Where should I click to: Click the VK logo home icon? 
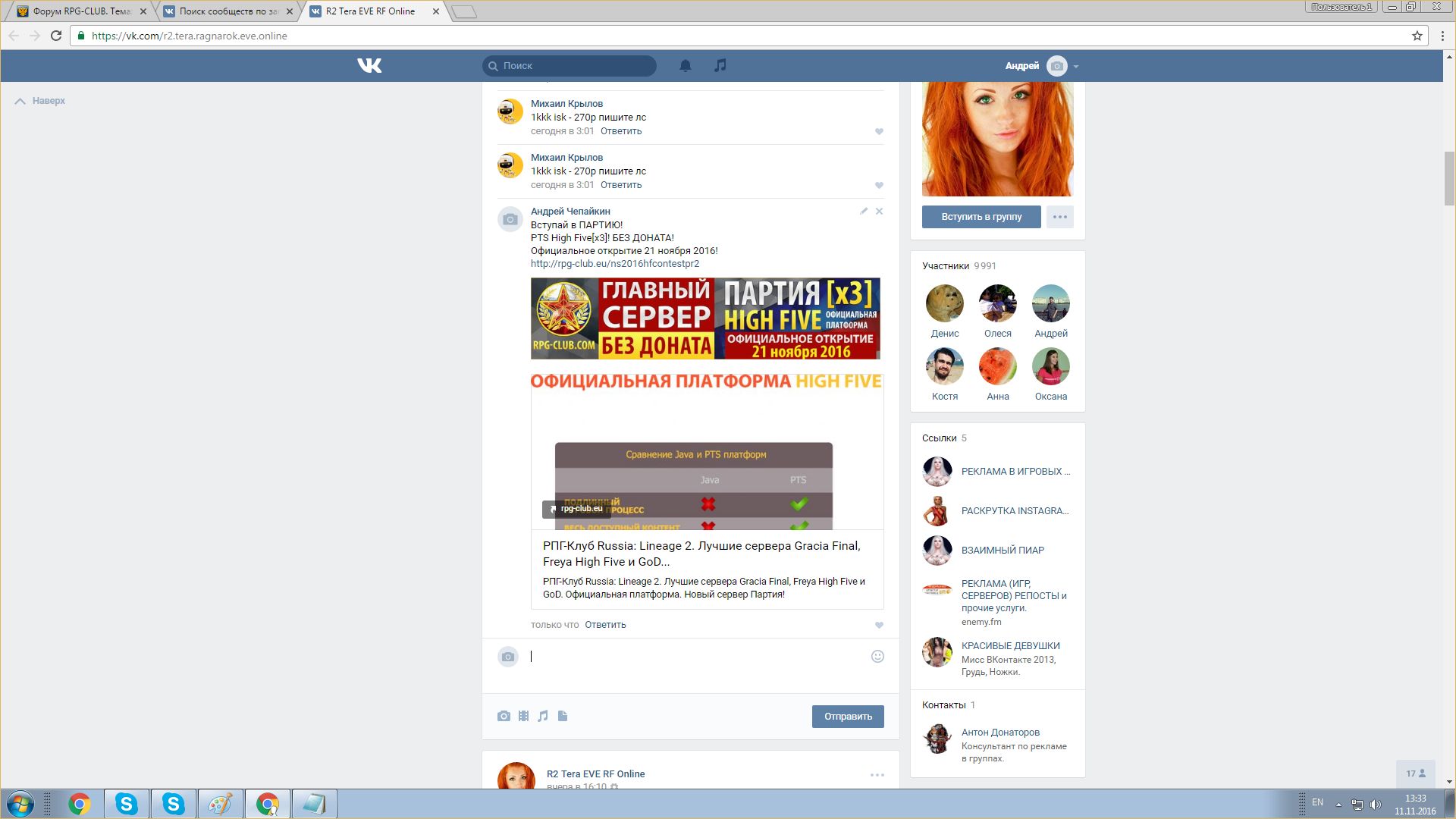pyautogui.click(x=369, y=66)
